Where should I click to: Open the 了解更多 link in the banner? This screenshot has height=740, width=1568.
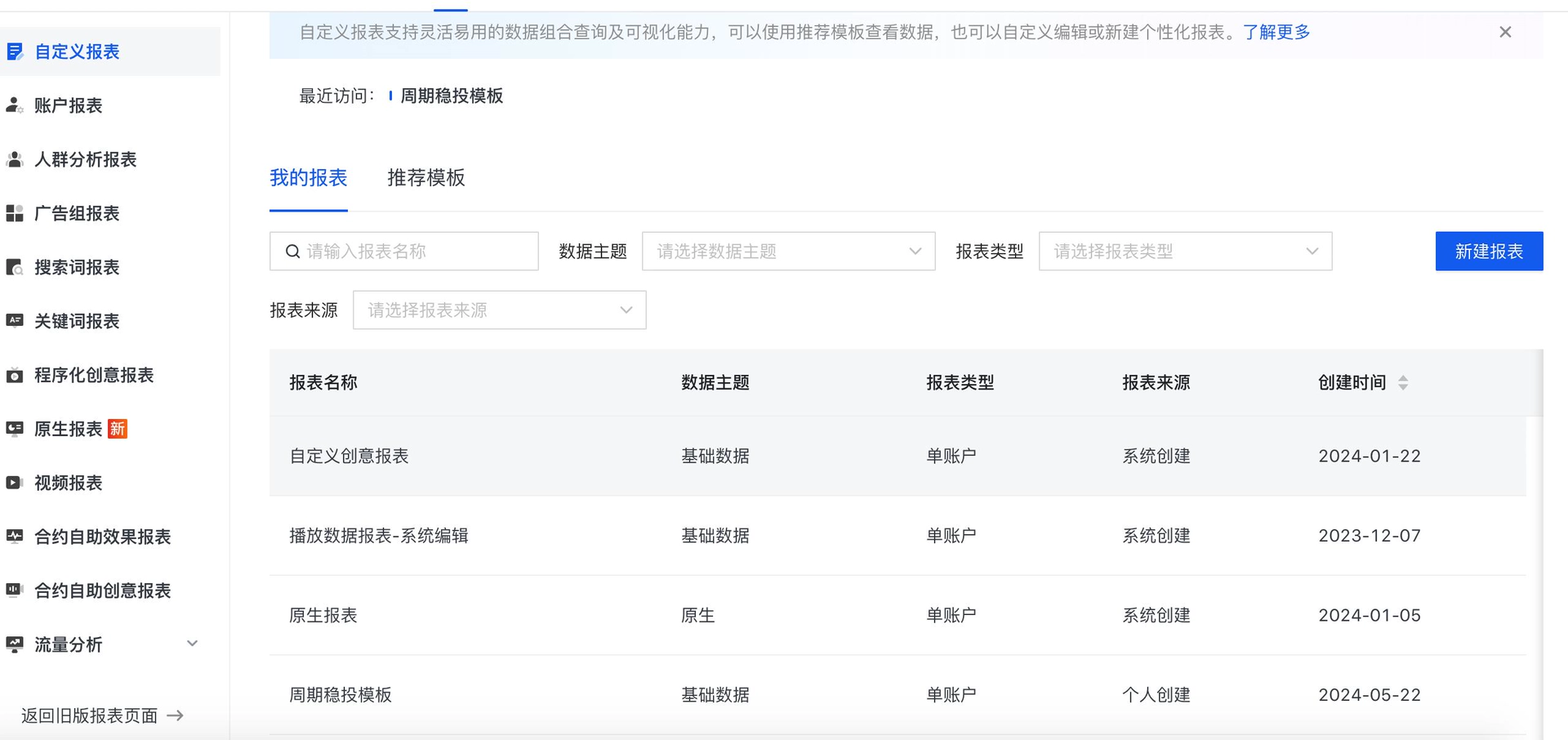pyautogui.click(x=1276, y=32)
